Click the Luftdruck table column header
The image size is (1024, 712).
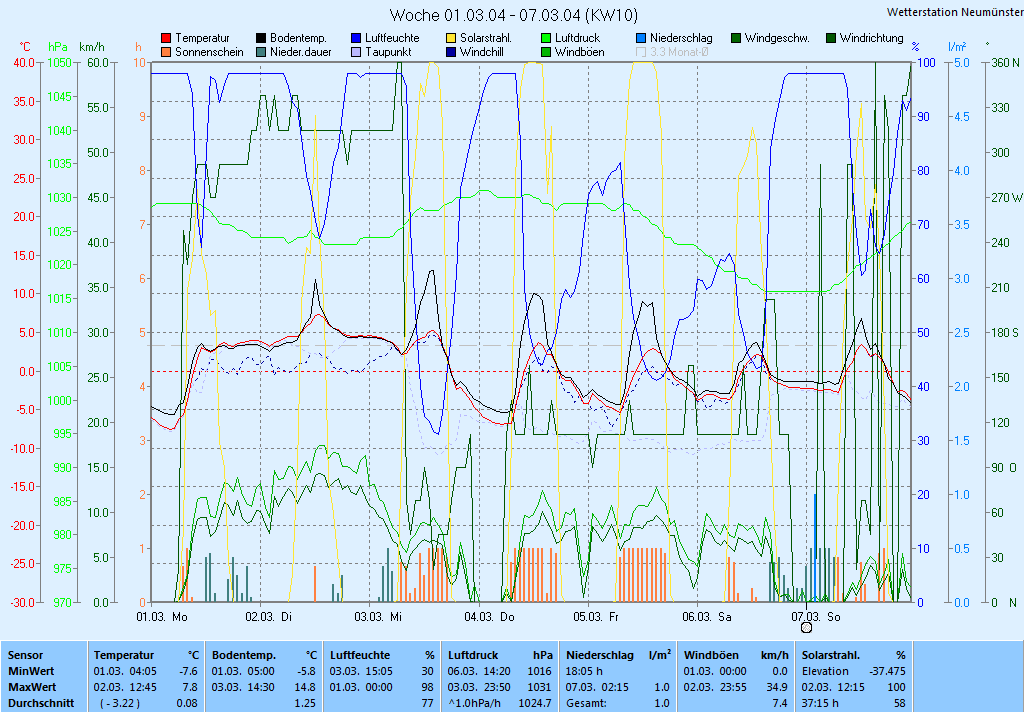pos(473,655)
